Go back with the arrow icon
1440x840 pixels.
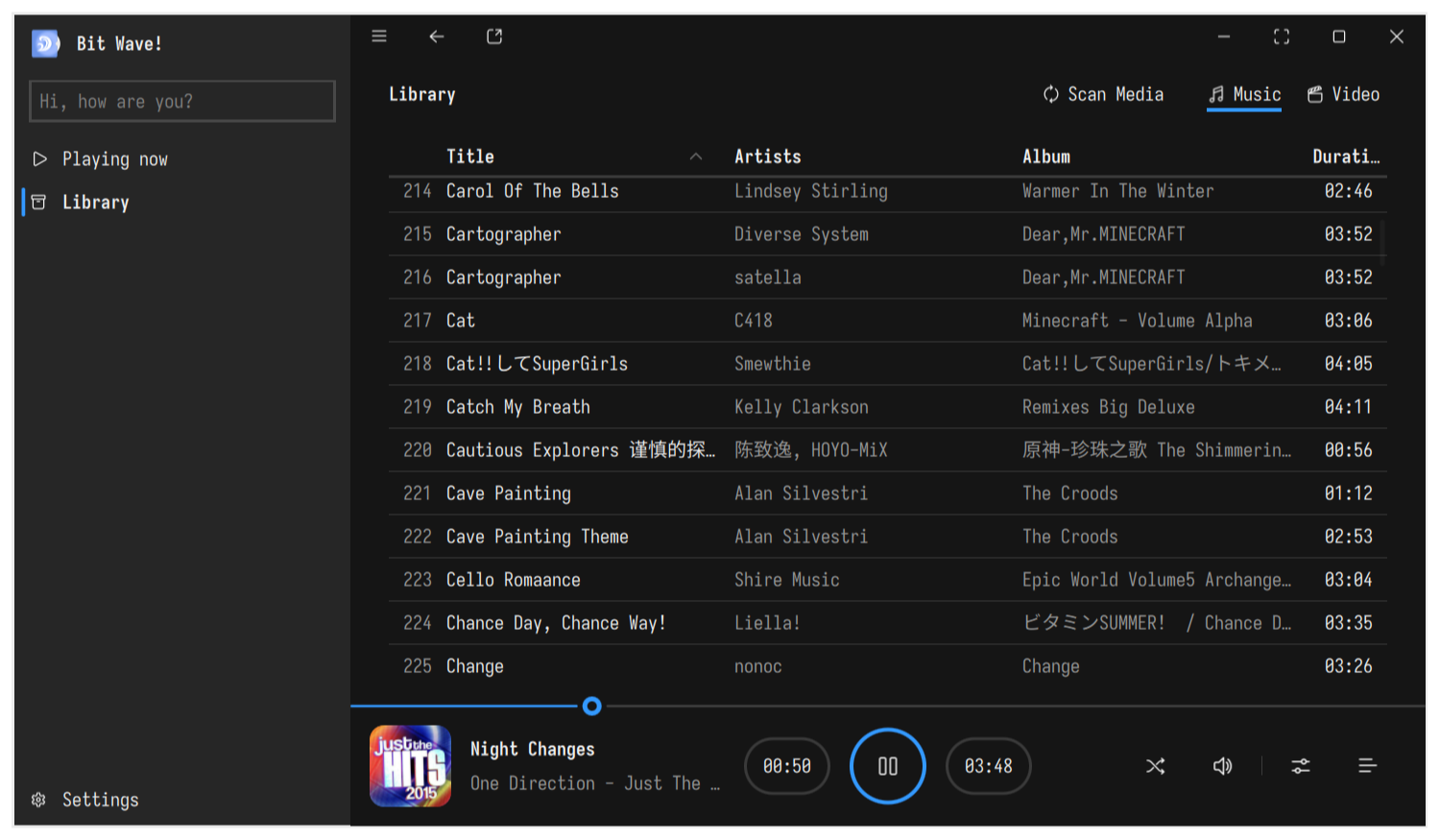coord(437,36)
